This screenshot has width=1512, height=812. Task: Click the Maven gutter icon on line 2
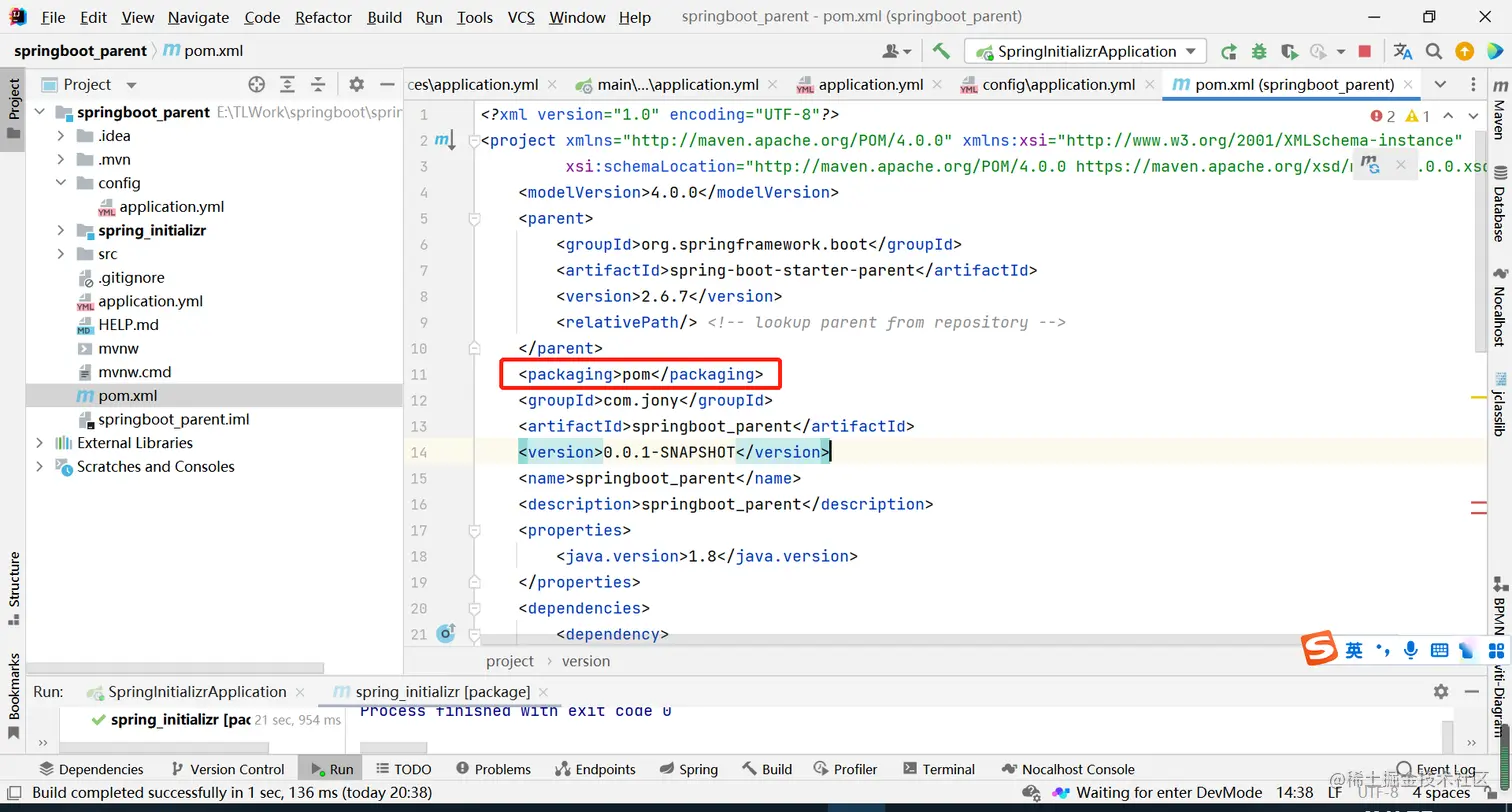(x=444, y=140)
